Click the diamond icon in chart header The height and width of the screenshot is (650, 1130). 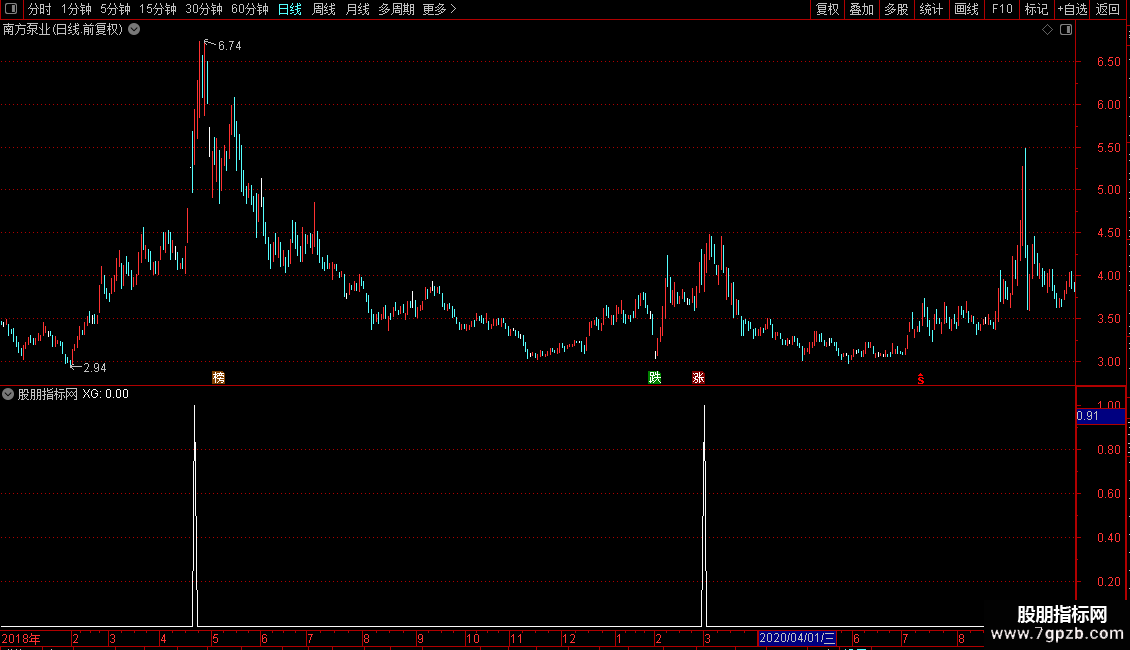coord(1047,30)
